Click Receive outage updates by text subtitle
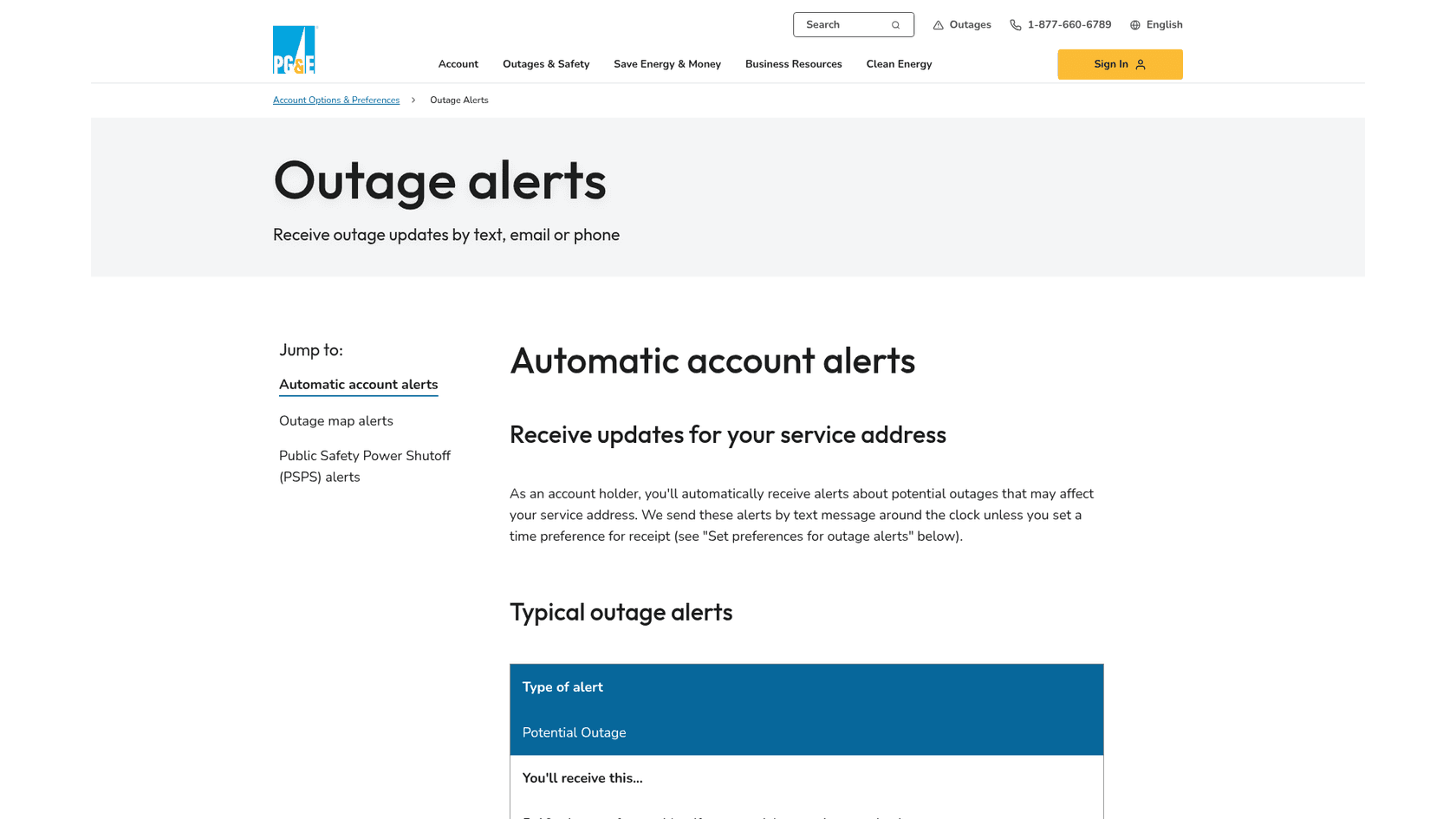The image size is (1456, 819). 446,235
